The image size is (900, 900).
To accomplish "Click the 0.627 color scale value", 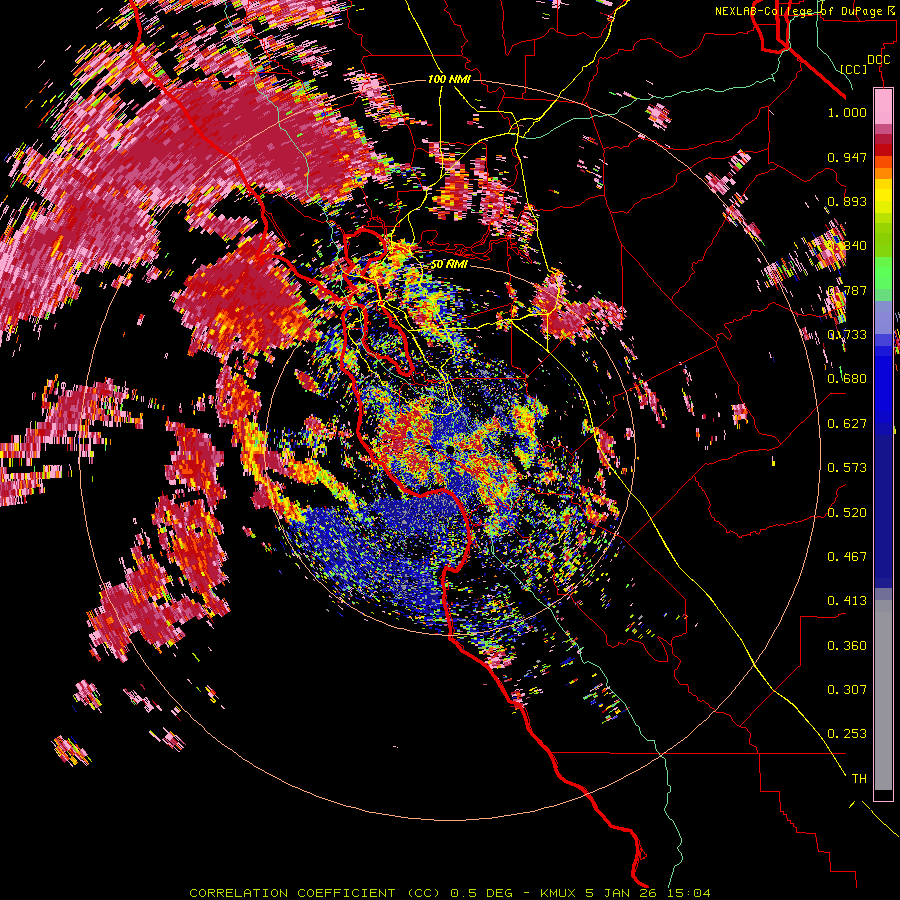I will (847, 424).
